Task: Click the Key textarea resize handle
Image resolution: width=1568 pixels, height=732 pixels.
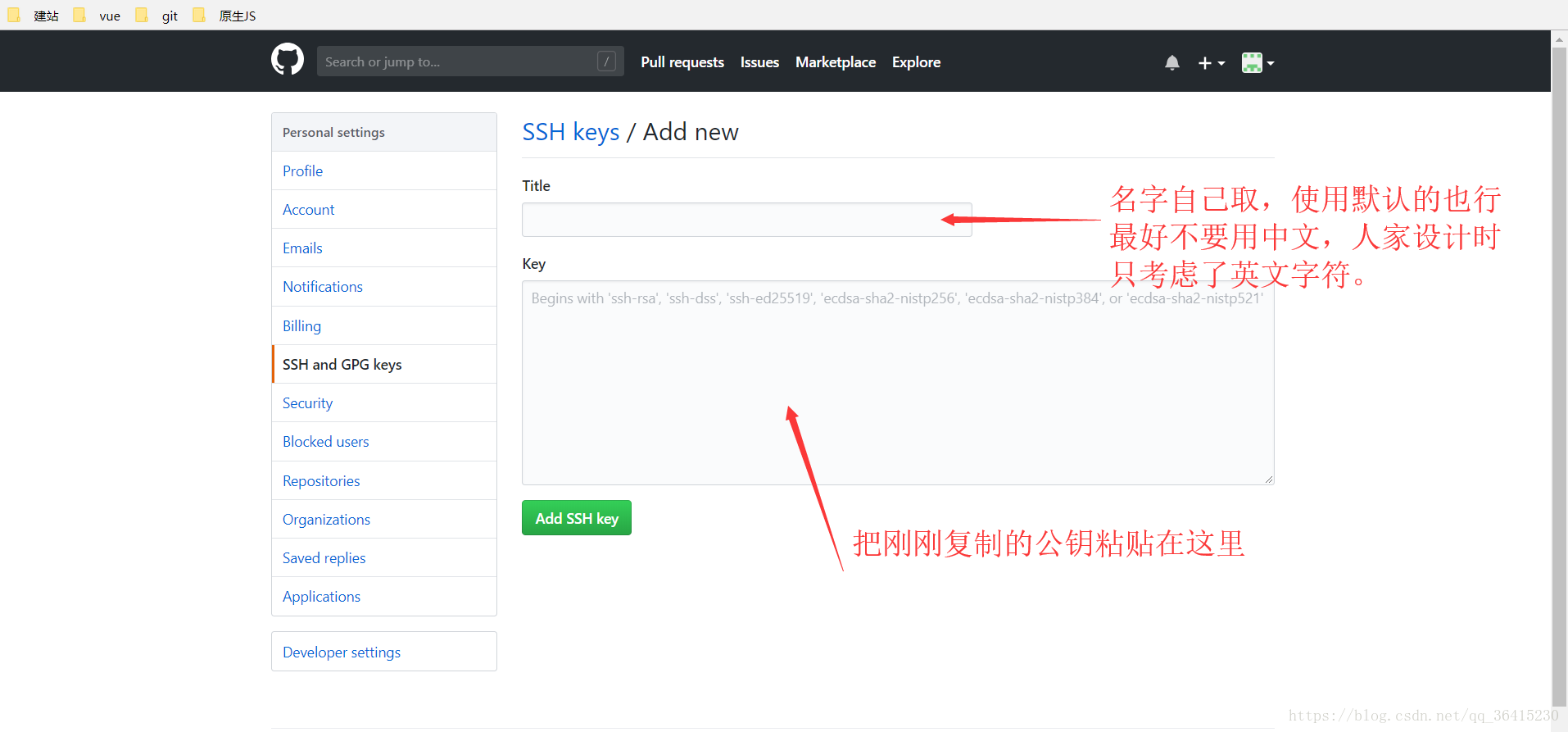Action: point(1268,479)
